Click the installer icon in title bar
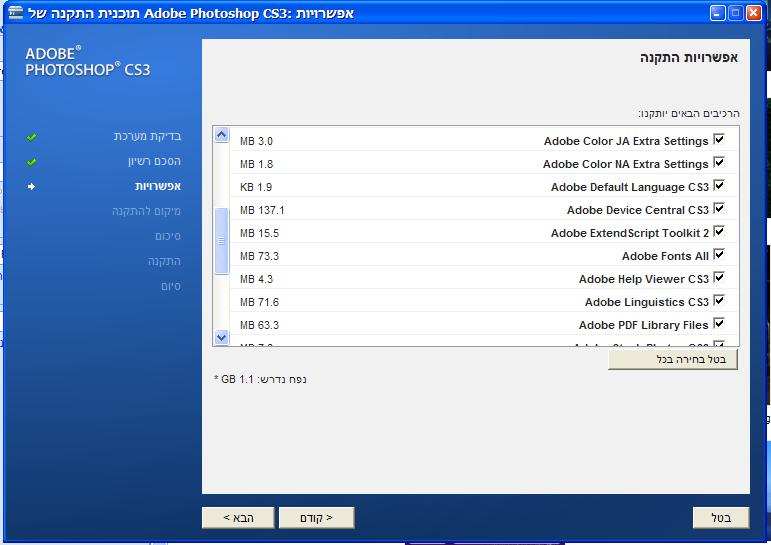 (x=16, y=12)
